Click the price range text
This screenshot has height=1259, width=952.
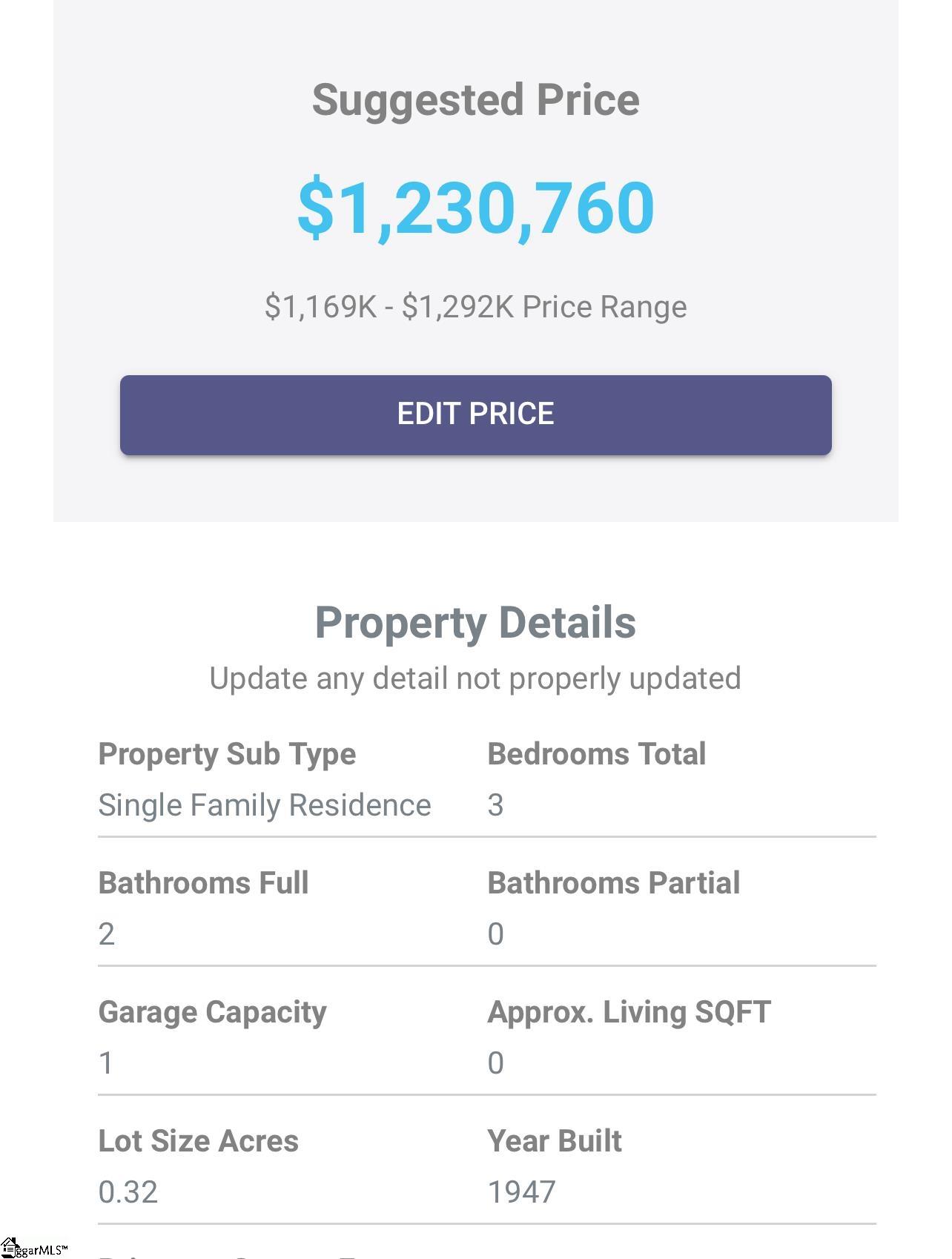pyautogui.click(x=475, y=307)
